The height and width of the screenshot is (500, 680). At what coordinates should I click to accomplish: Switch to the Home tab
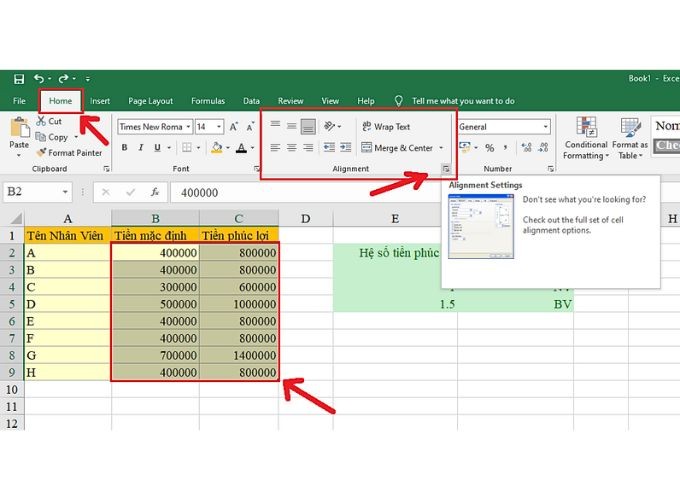[60, 101]
